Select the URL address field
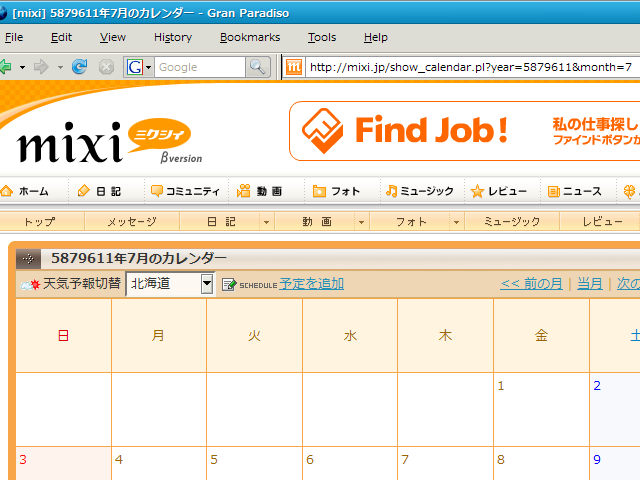The height and width of the screenshot is (480, 640). [x=472, y=67]
